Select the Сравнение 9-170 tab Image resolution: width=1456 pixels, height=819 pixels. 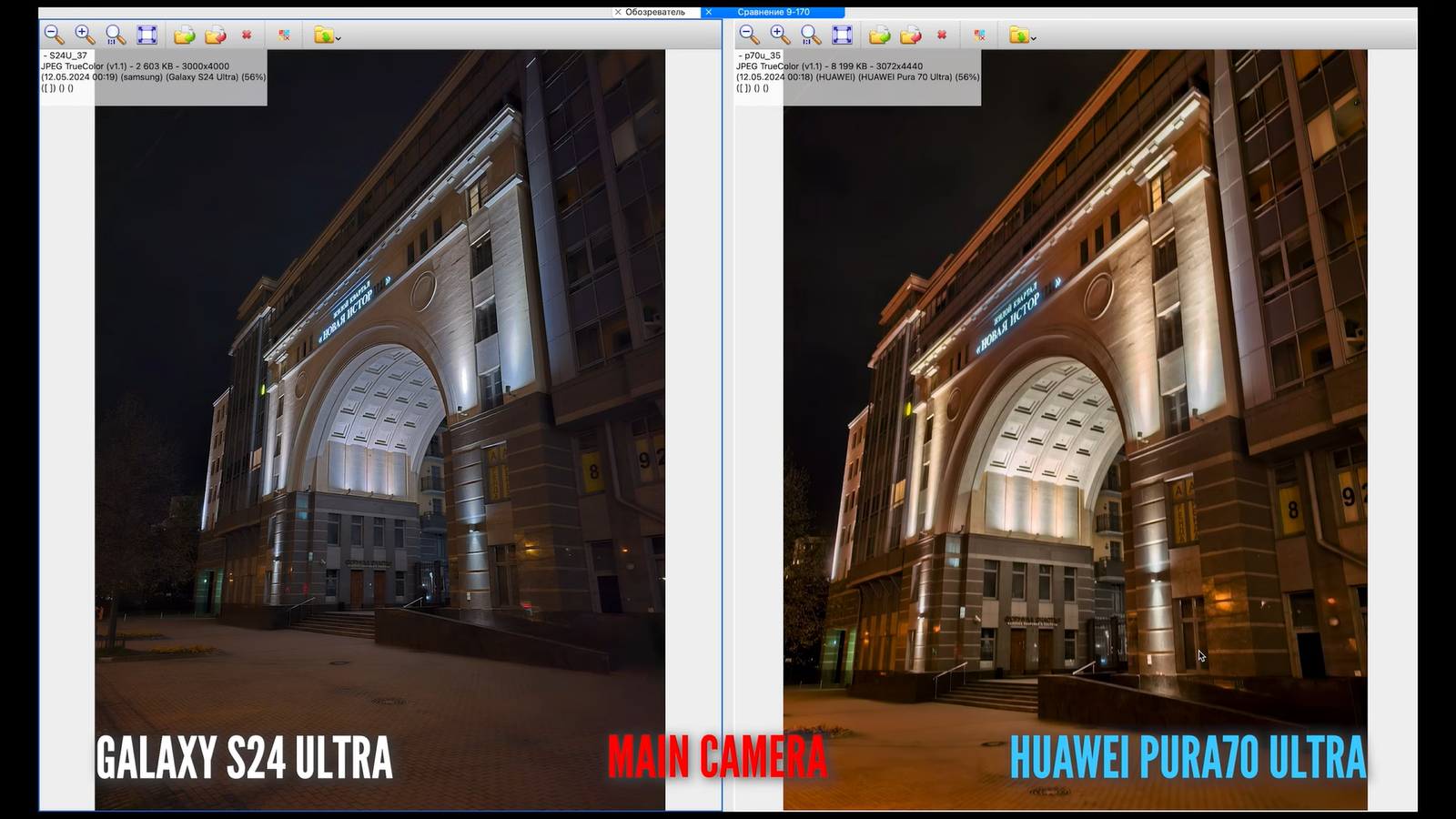pos(773,12)
